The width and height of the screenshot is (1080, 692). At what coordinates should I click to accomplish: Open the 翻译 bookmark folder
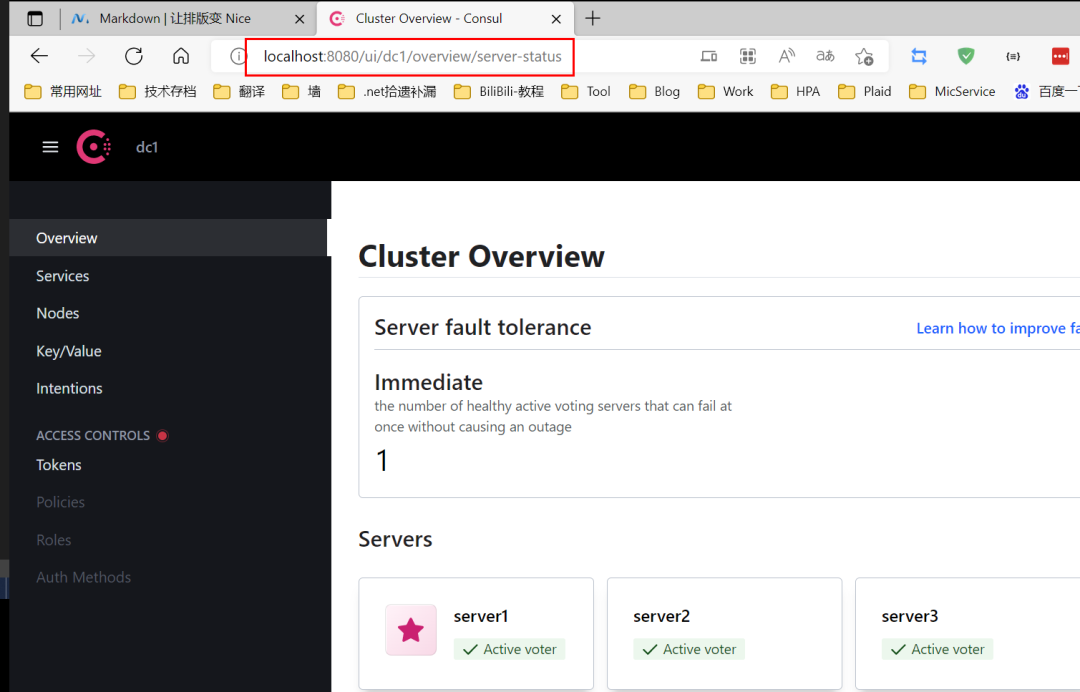(239, 92)
